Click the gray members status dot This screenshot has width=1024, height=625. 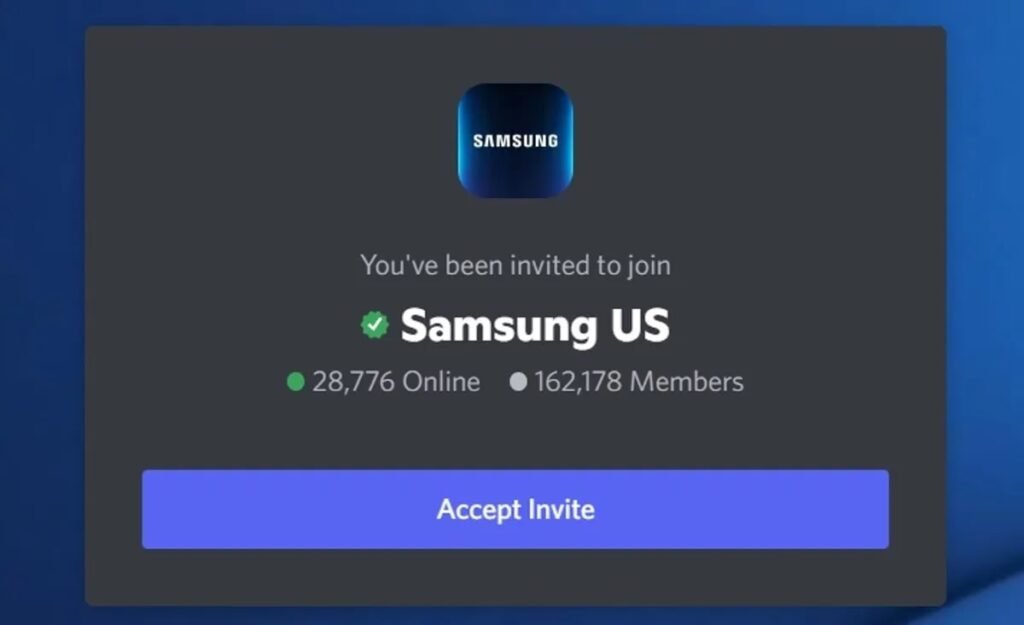point(518,381)
